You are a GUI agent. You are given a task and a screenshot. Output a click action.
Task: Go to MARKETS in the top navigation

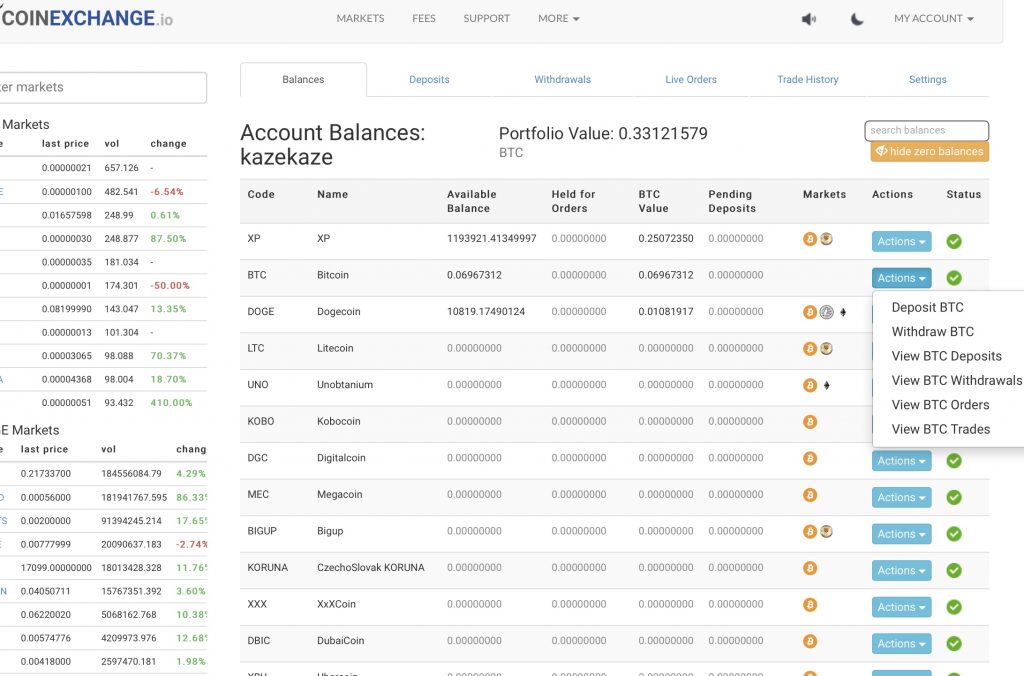click(x=360, y=19)
